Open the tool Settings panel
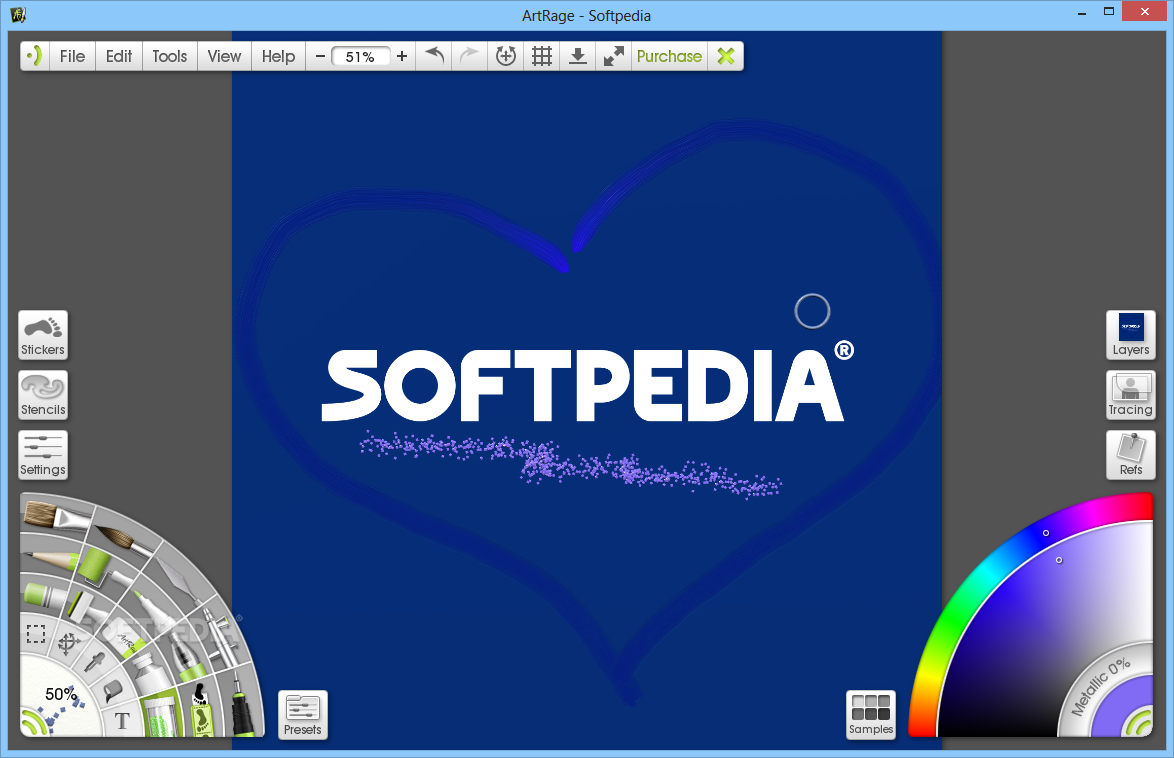Viewport: 1174px width, 758px height. (43, 455)
